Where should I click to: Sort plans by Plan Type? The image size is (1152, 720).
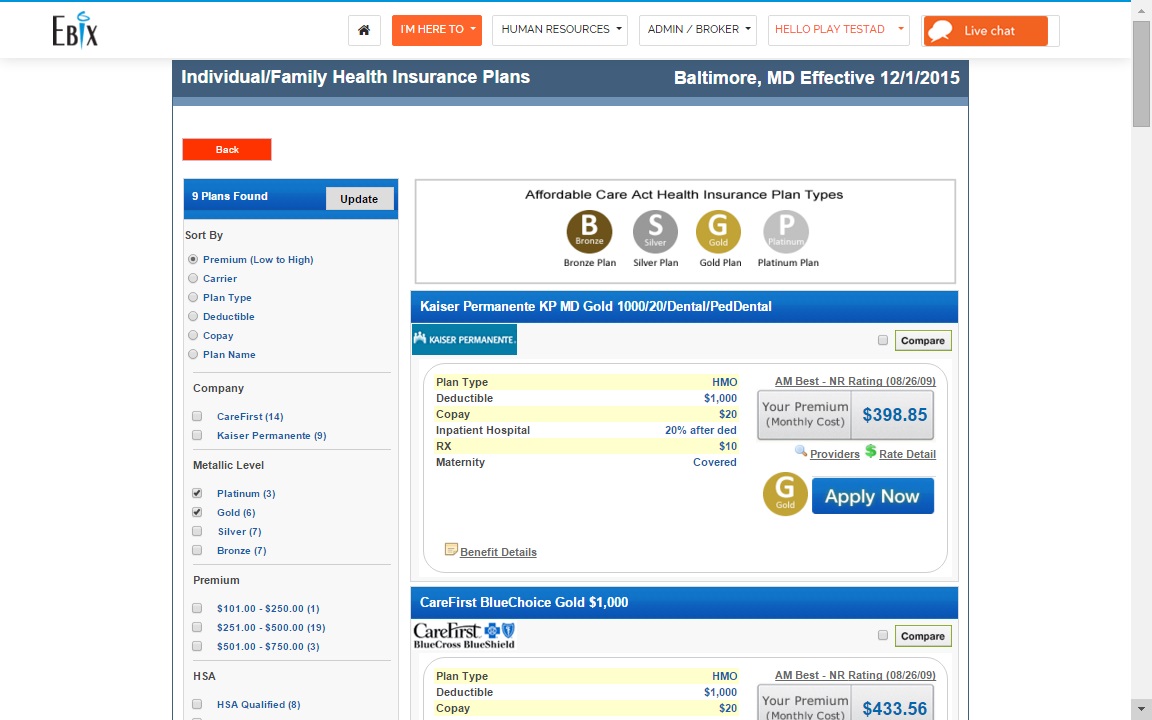(193, 298)
